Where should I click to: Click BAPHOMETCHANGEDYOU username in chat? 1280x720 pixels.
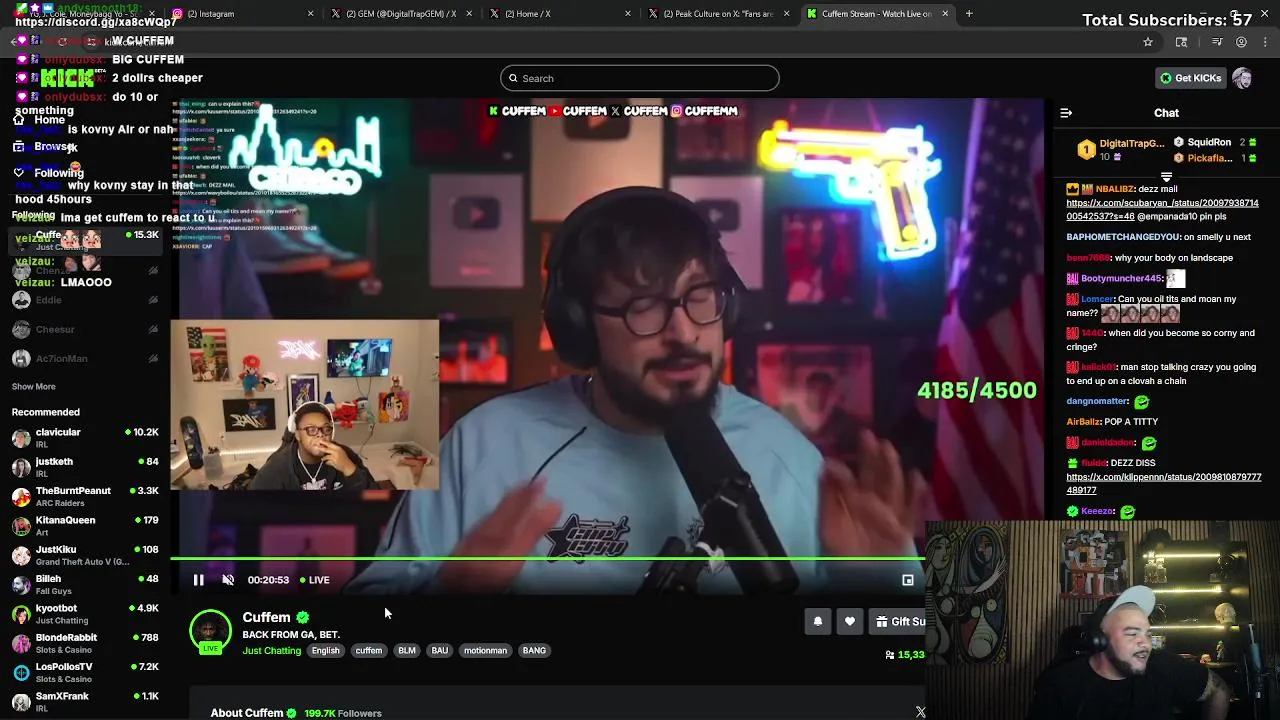coord(1123,237)
